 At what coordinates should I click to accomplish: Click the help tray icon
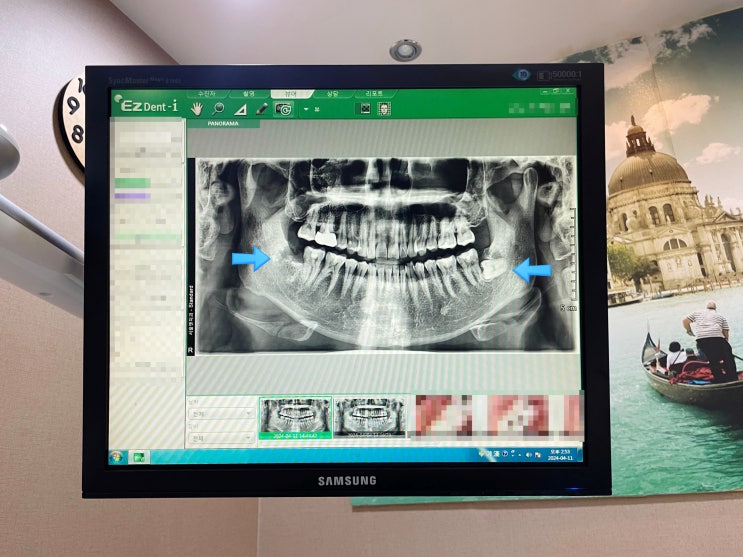click(505, 454)
